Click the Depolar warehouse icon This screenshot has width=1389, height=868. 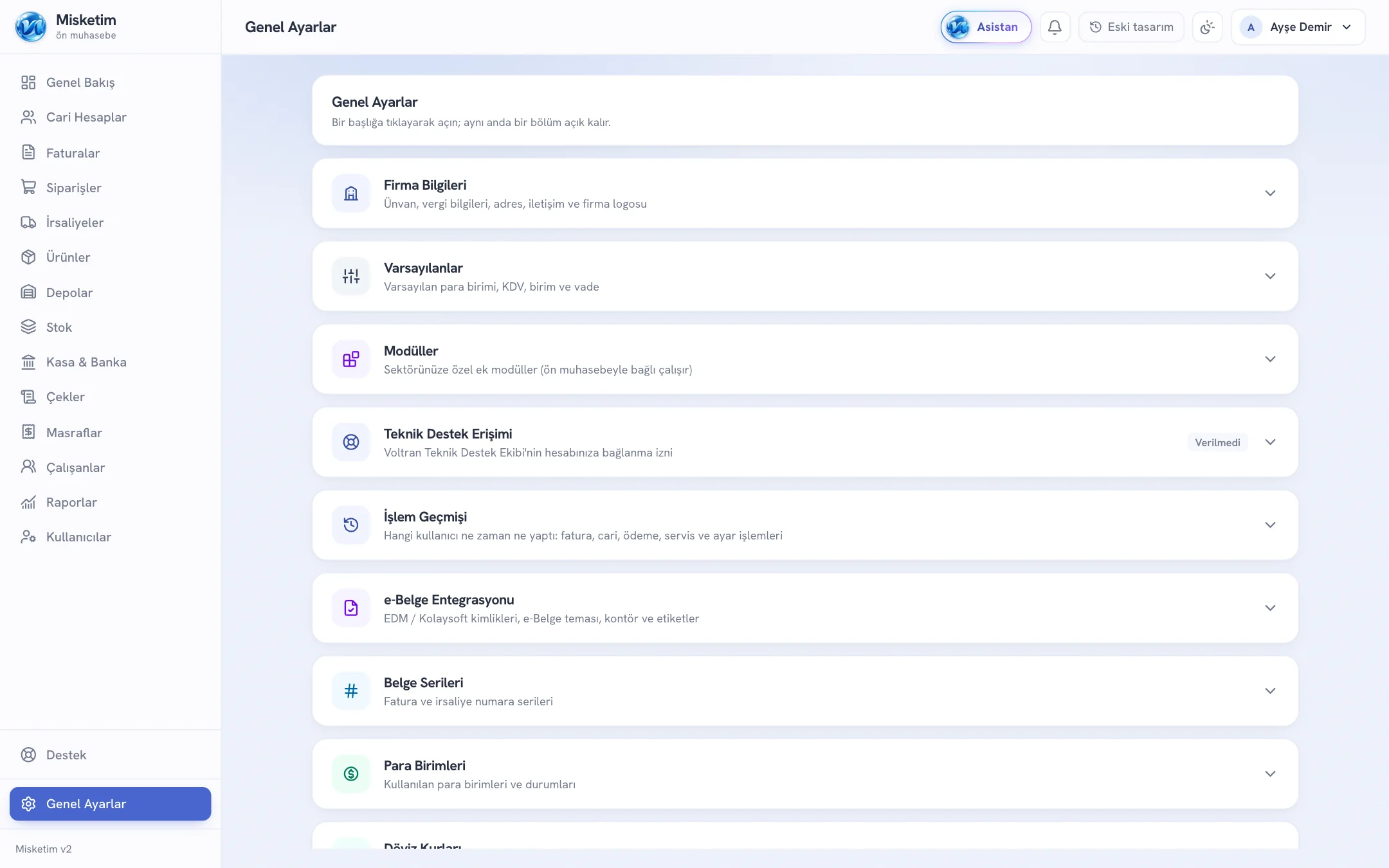click(28, 293)
